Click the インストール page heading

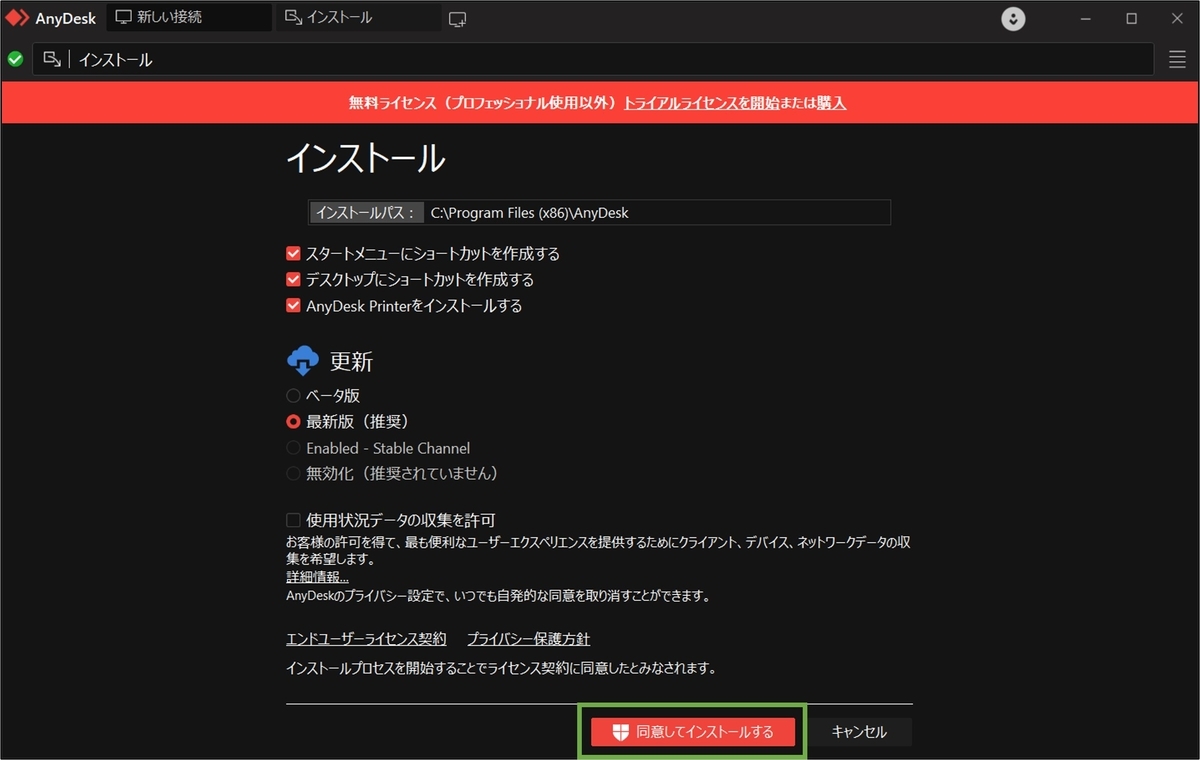tap(366, 158)
